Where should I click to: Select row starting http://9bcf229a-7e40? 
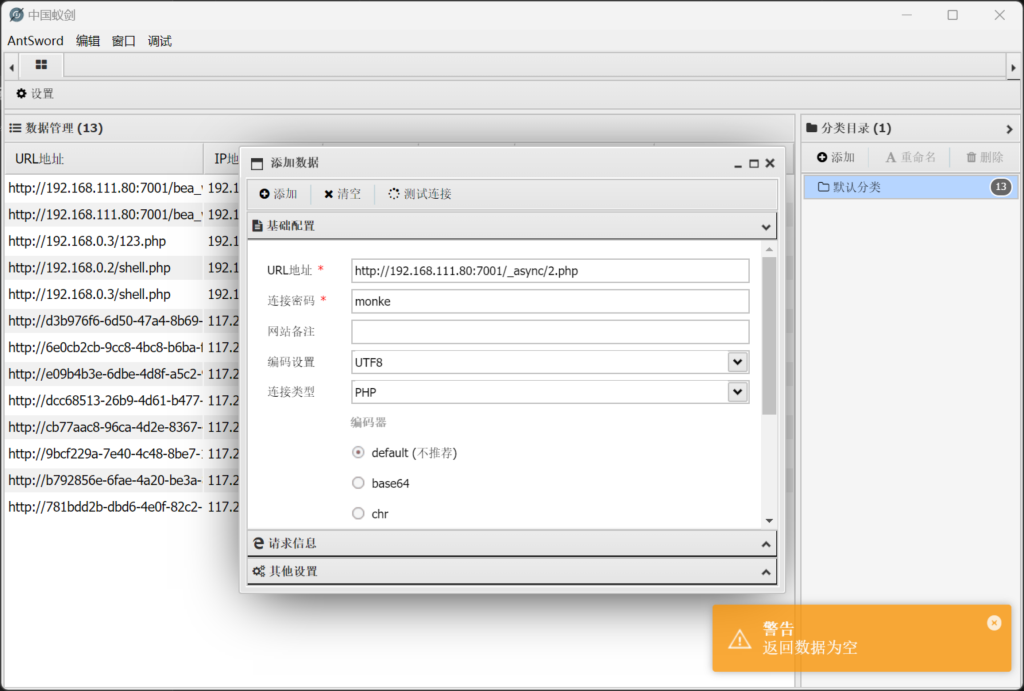coord(122,454)
